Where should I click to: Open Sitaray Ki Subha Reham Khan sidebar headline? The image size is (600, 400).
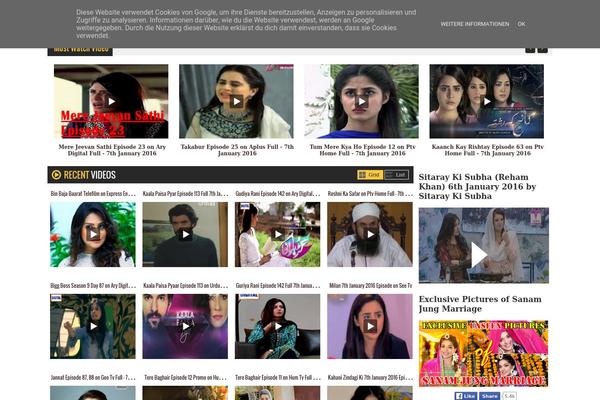(477, 186)
